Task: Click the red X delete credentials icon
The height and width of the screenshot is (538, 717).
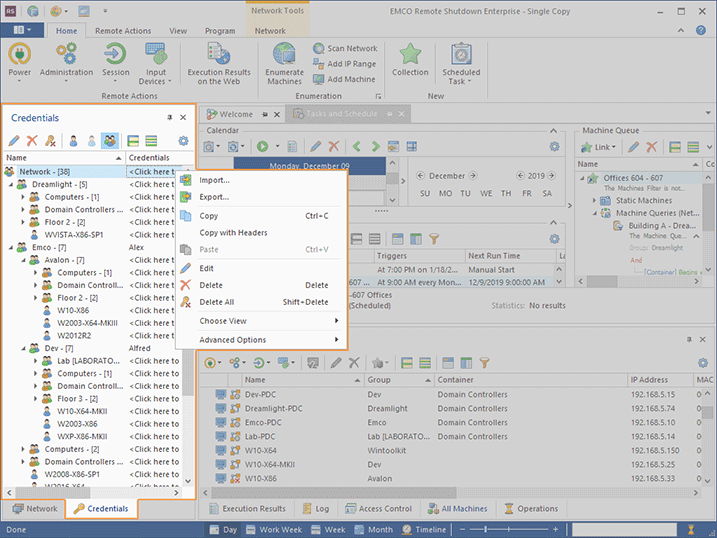Action: point(32,141)
